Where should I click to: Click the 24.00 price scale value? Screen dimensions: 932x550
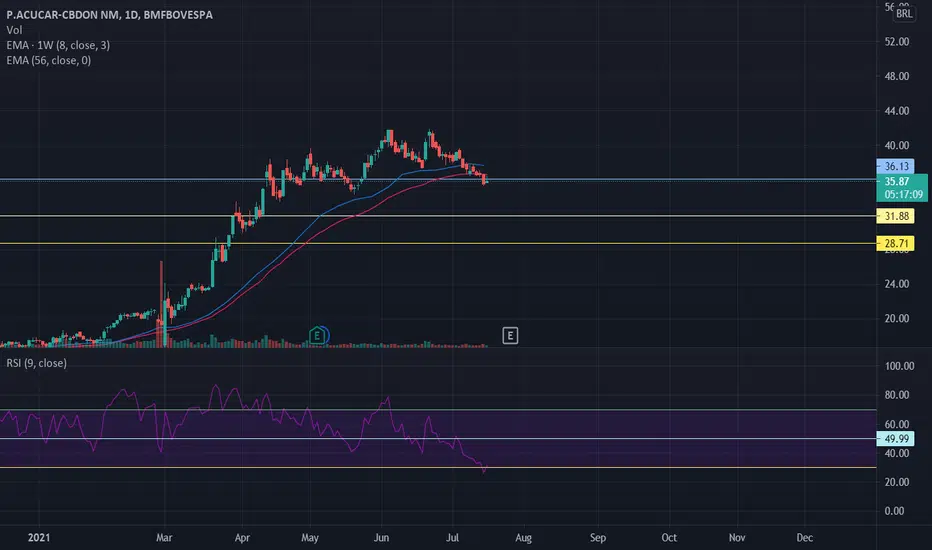[897, 284]
